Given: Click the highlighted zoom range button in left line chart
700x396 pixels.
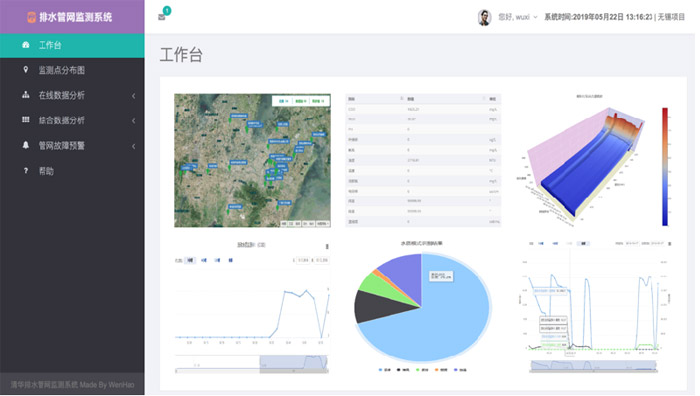Looking at the screenshot, I should point(190,260).
